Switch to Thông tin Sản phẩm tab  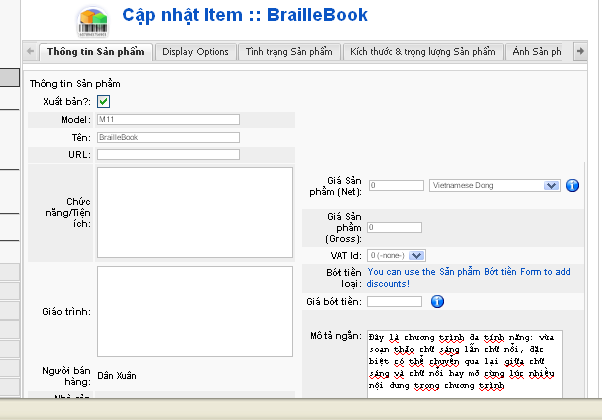coord(96,52)
